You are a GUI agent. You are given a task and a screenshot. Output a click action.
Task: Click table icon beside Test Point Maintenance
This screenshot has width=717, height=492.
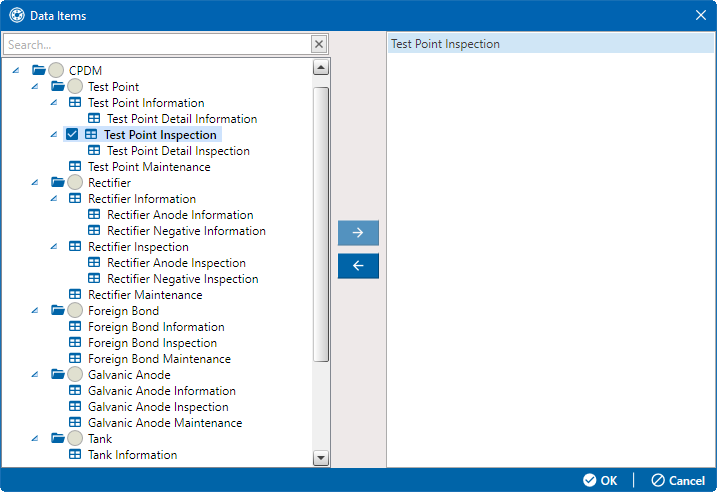coord(75,166)
